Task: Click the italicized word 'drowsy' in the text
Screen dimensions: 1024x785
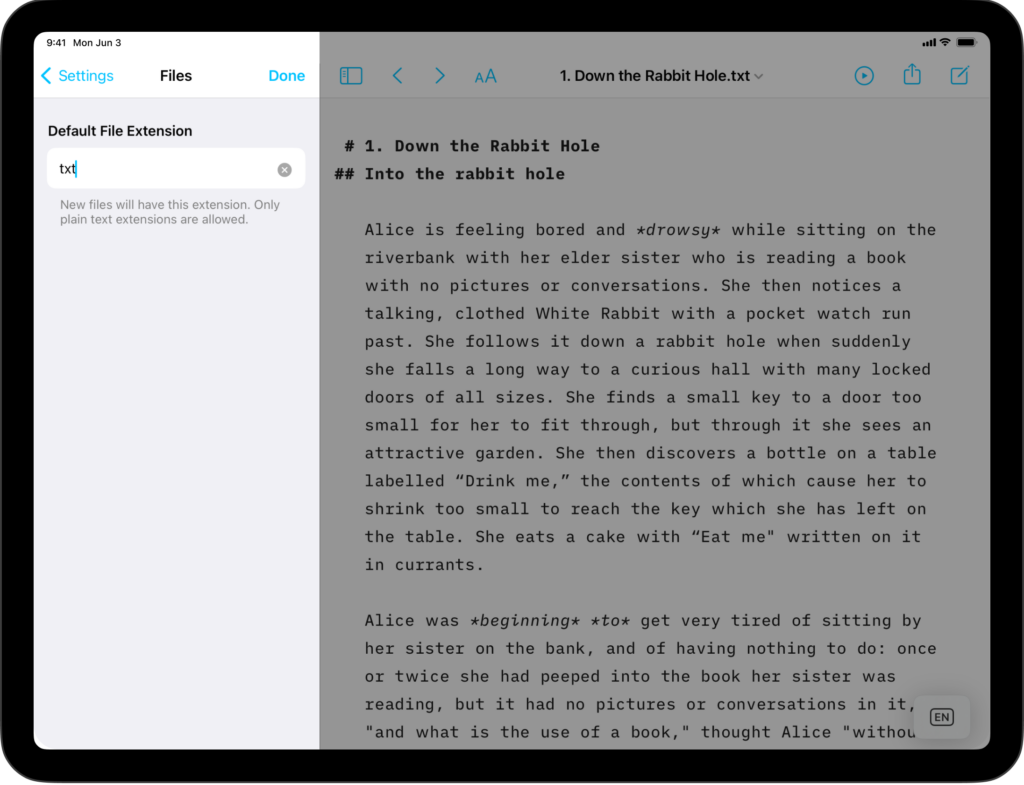Action: pyautogui.click(x=678, y=229)
